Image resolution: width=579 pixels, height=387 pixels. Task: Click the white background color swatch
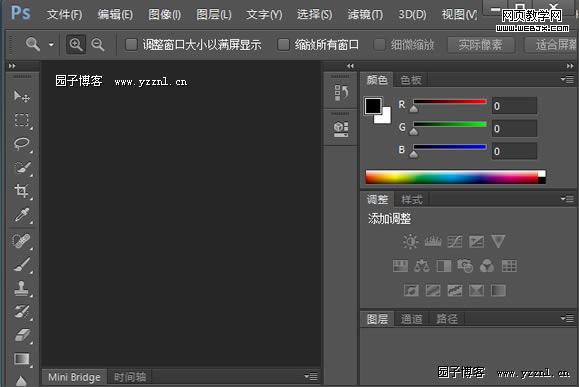pyautogui.click(x=385, y=117)
